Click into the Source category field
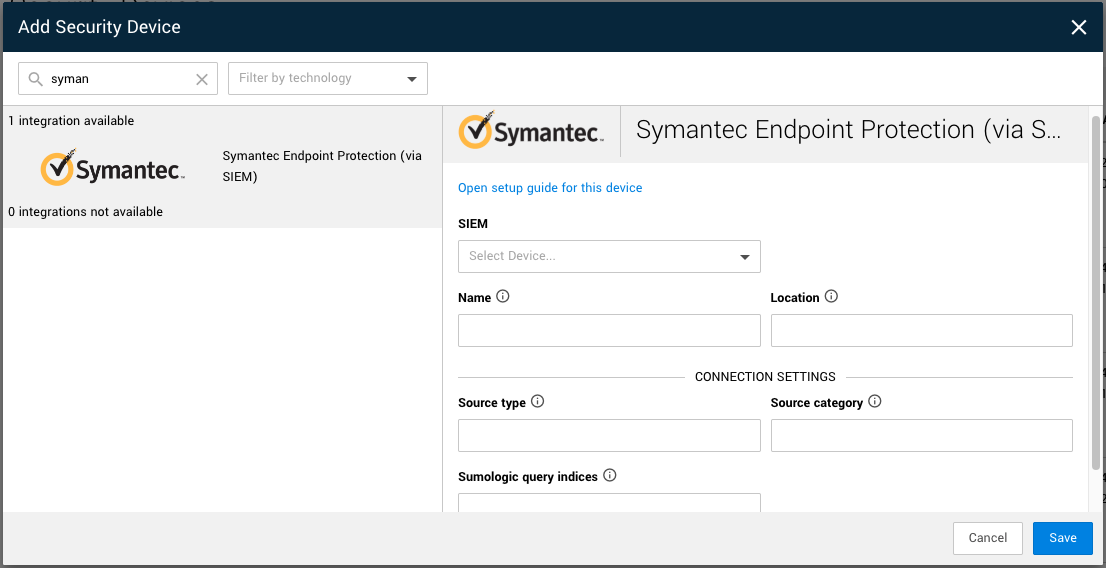Screen dimensions: 1106x568 [922, 435]
